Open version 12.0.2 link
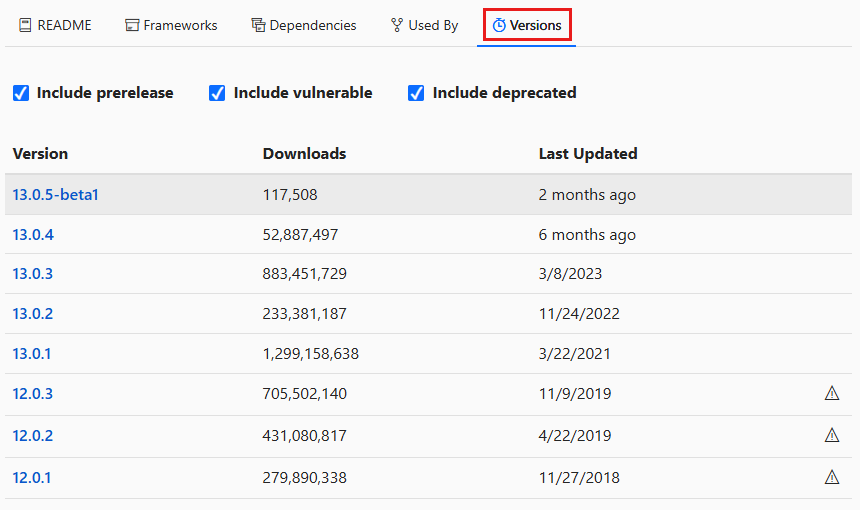The width and height of the screenshot is (860, 510). coord(33,436)
